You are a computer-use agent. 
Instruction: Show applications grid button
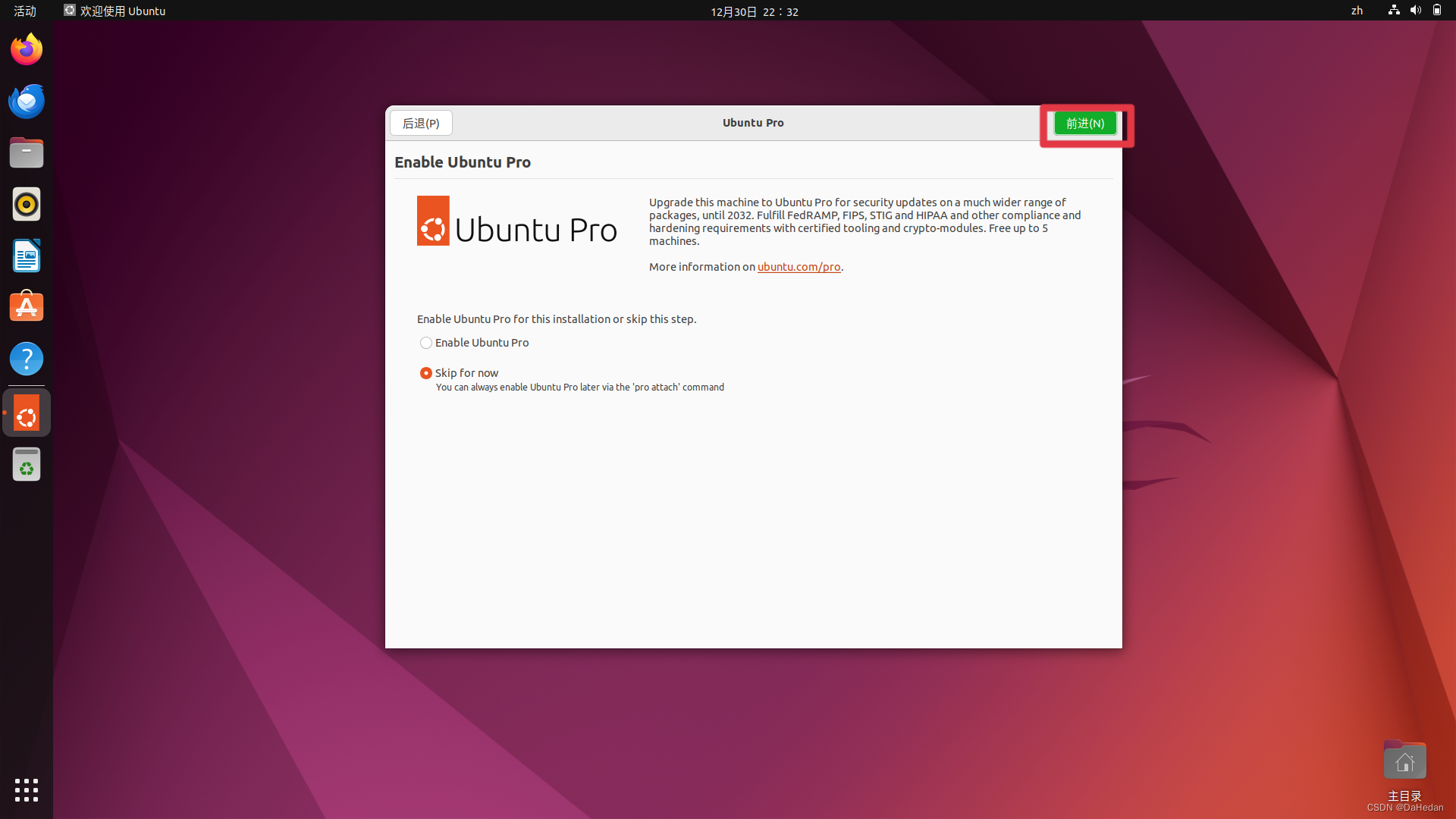coord(27,790)
